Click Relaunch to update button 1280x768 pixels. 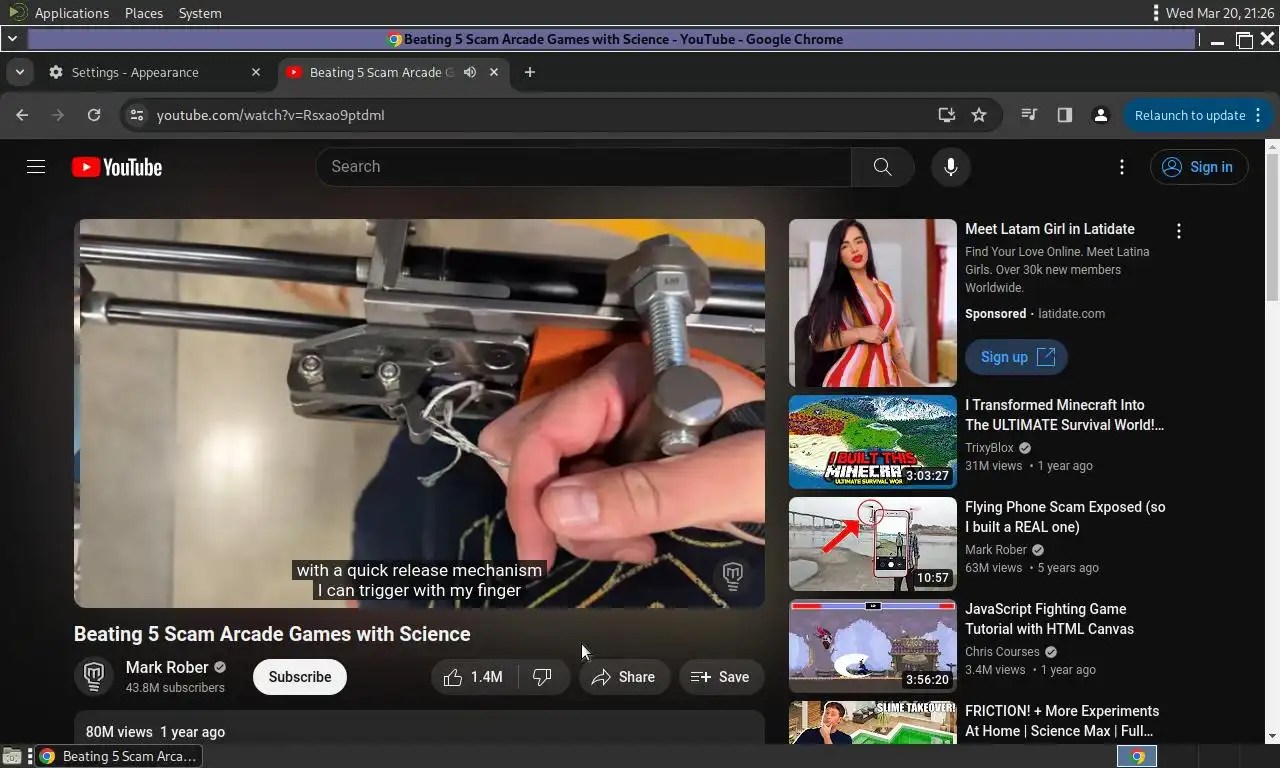click(1197, 115)
